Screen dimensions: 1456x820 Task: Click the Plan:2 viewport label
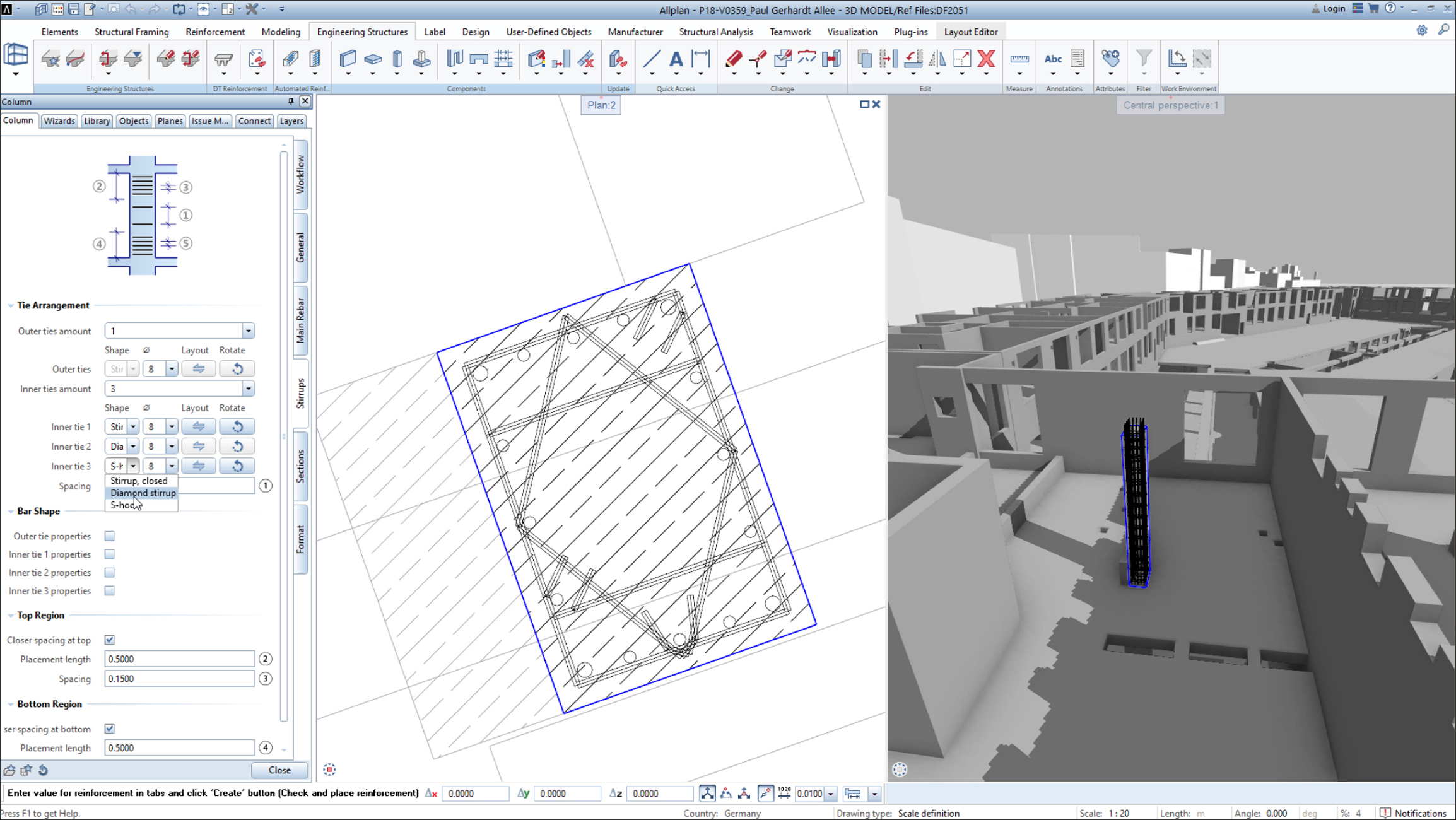click(x=601, y=105)
